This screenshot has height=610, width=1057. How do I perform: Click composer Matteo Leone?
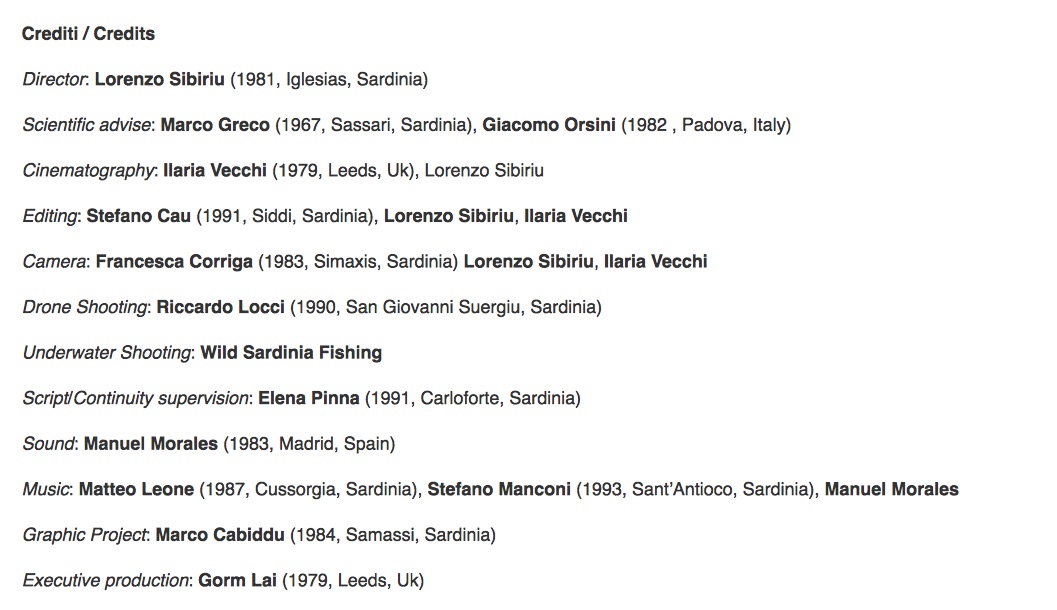point(136,489)
